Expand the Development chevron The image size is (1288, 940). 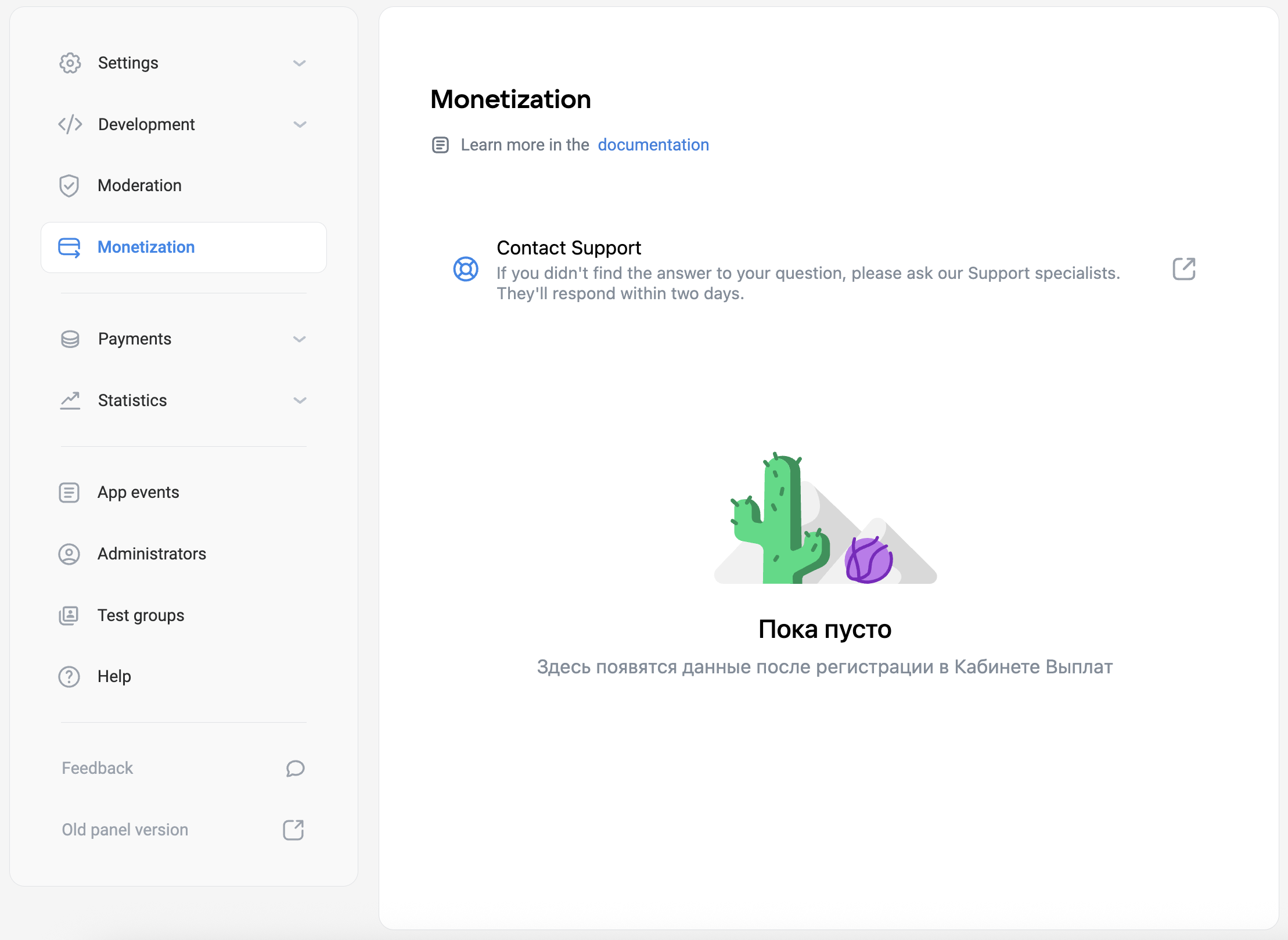click(300, 124)
